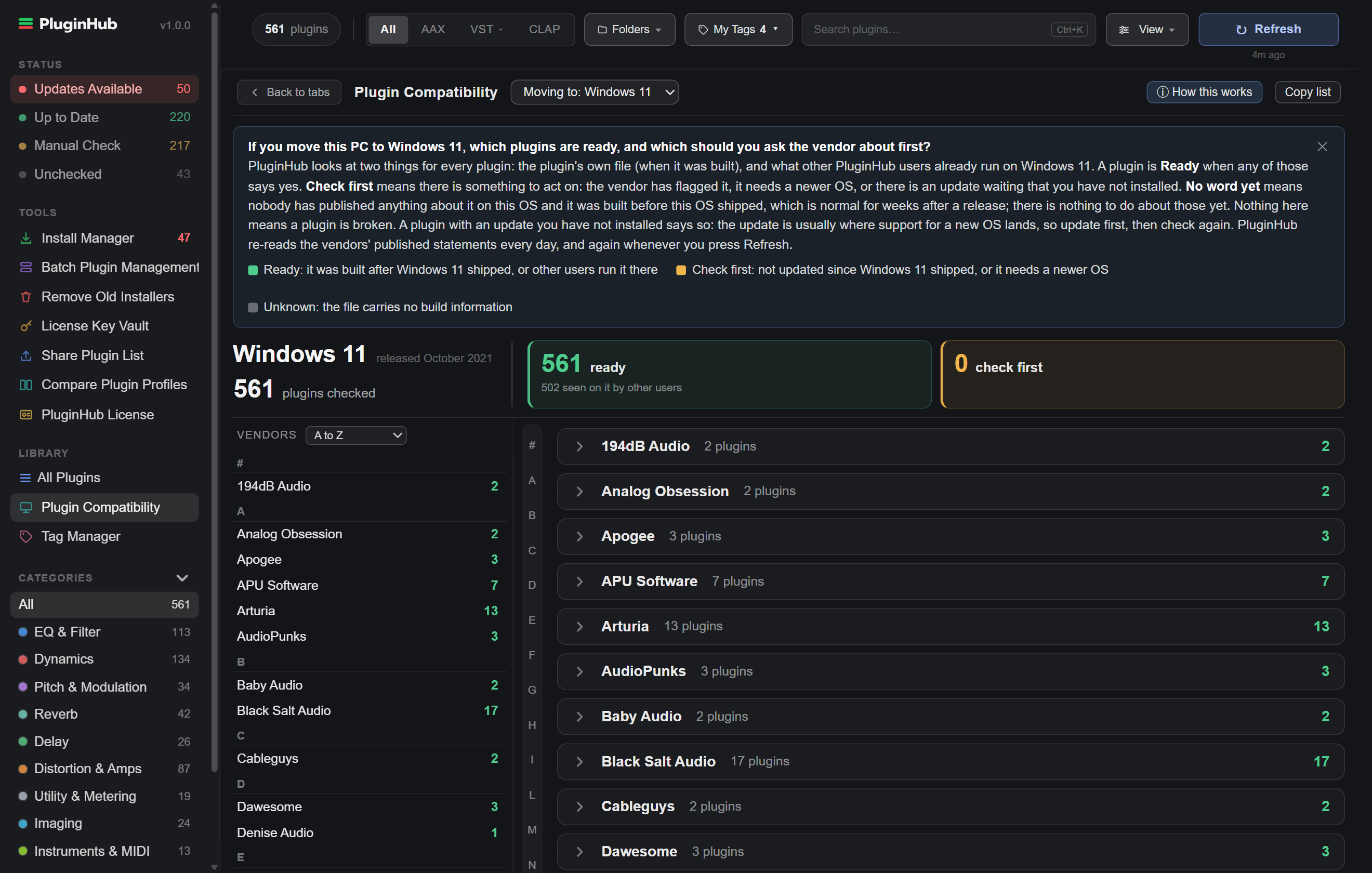Select the Reverb category

point(104,714)
